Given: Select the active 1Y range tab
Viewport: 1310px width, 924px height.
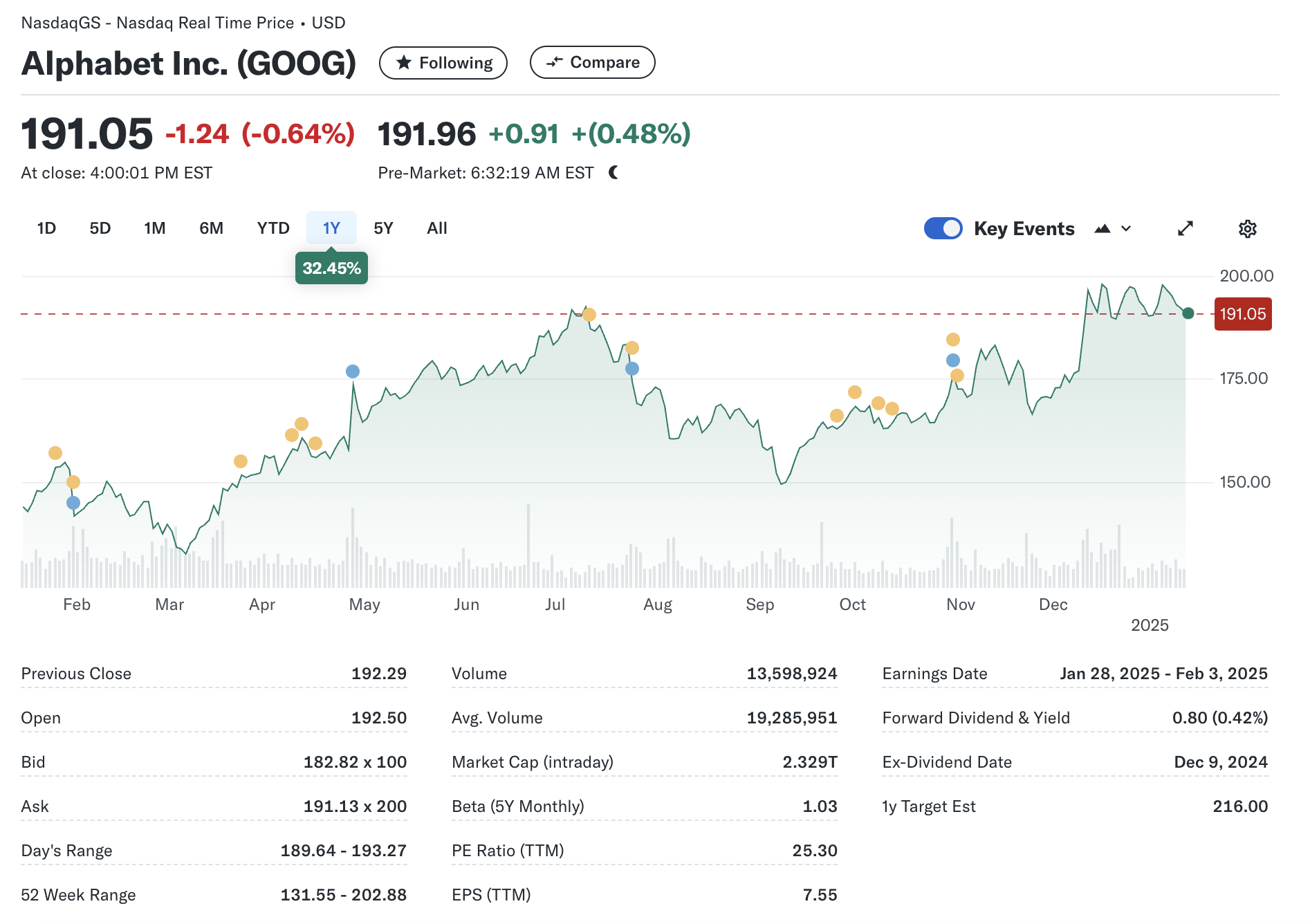Looking at the screenshot, I should [331, 228].
